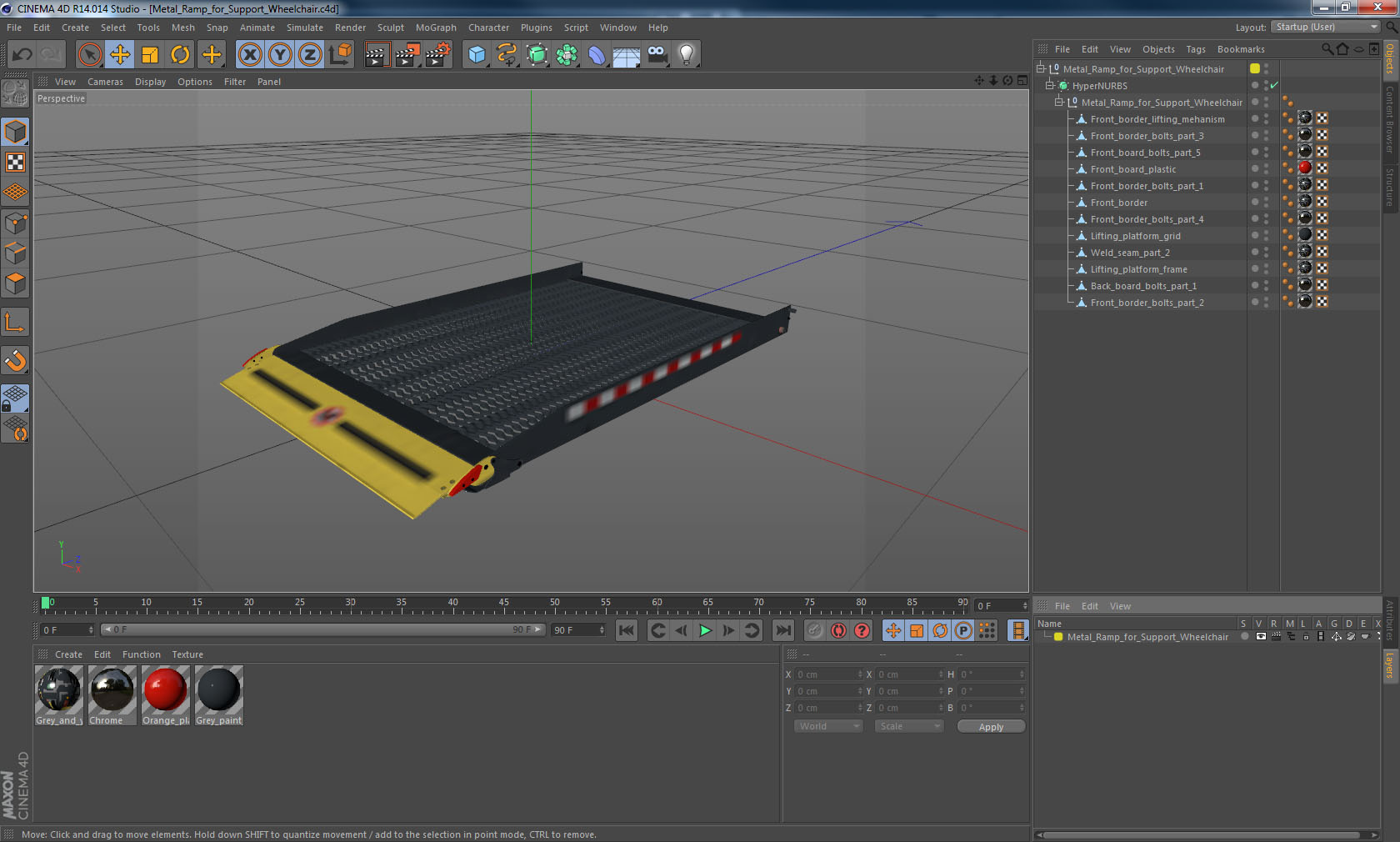Toggle the Y axis lock
This screenshot has height=842, width=1400.
click(280, 55)
